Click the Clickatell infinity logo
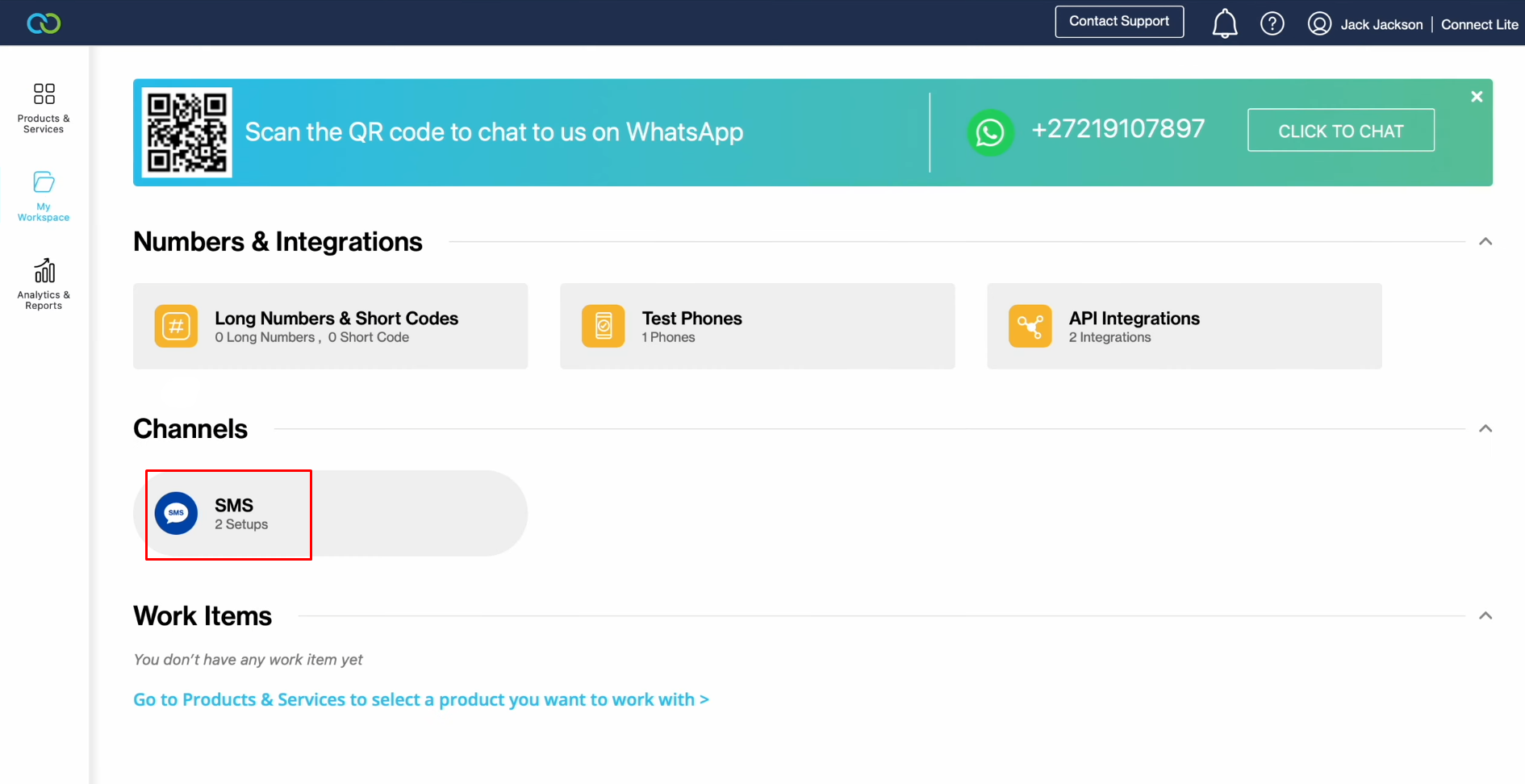This screenshot has height=784, width=1525. tap(44, 23)
